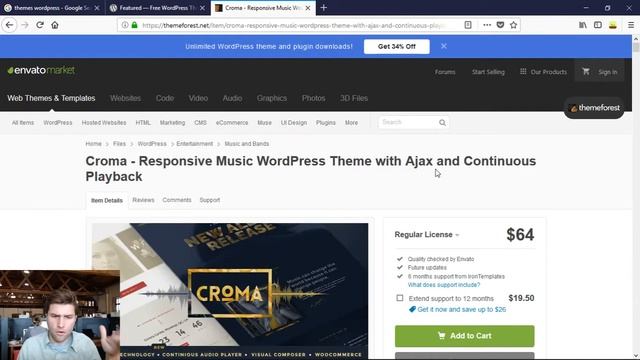Click the Croma theme preview image
Viewport: 640px width, 360px height.
coord(230,291)
